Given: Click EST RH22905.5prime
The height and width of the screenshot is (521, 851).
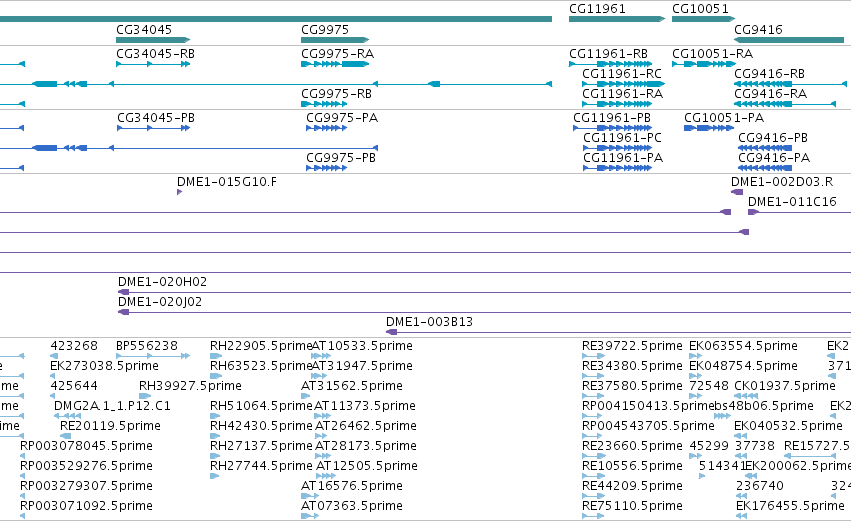Looking at the screenshot, I should click(x=261, y=346).
